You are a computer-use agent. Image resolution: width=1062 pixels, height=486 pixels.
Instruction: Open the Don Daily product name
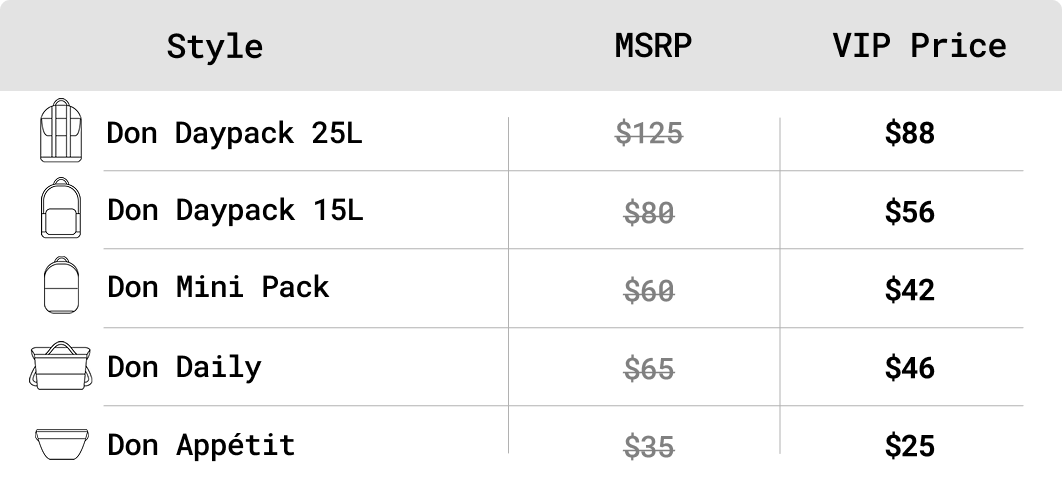click(x=184, y=367)
